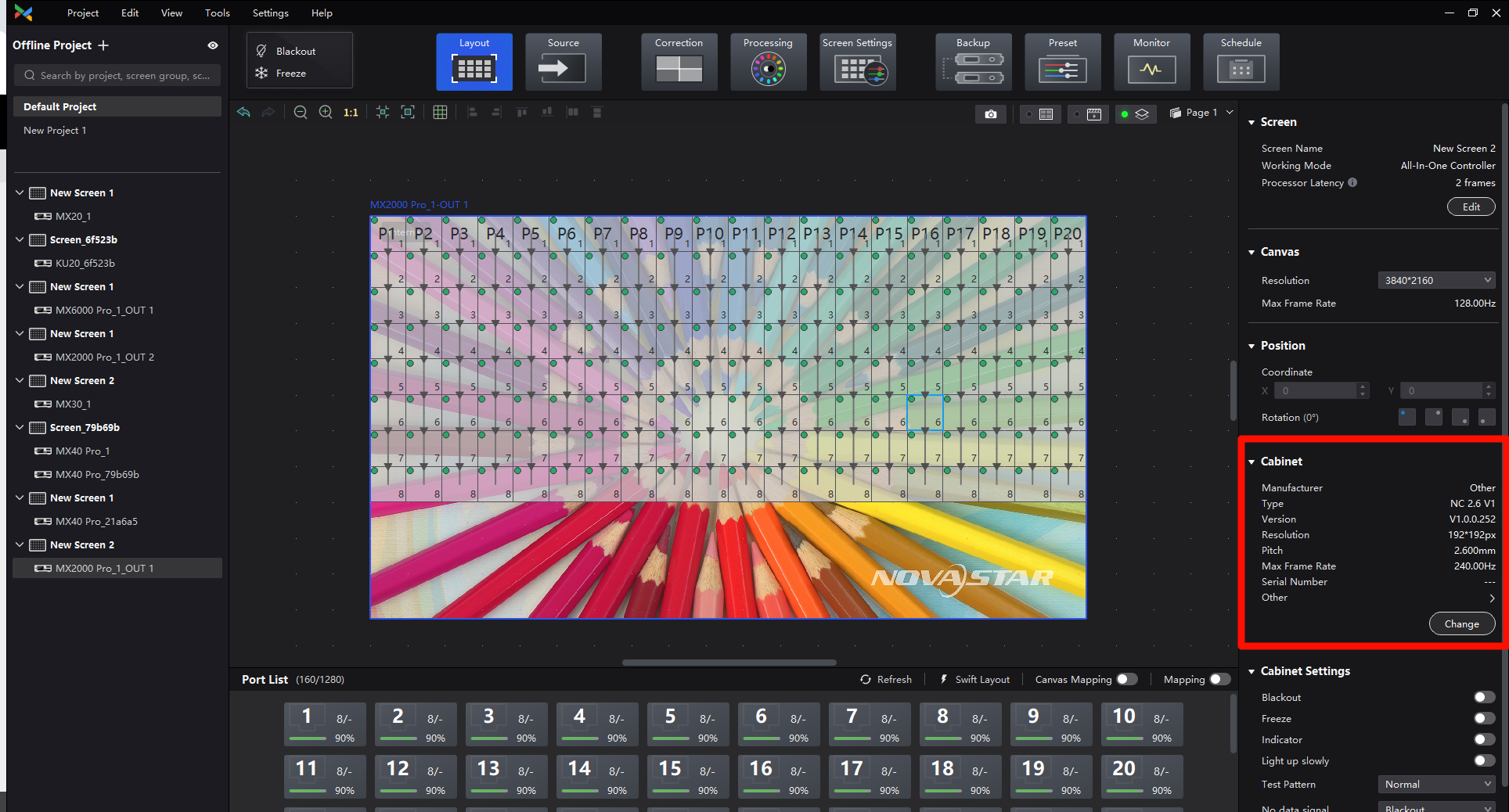Open the Backup module
1509x812 pixels.
973,62
